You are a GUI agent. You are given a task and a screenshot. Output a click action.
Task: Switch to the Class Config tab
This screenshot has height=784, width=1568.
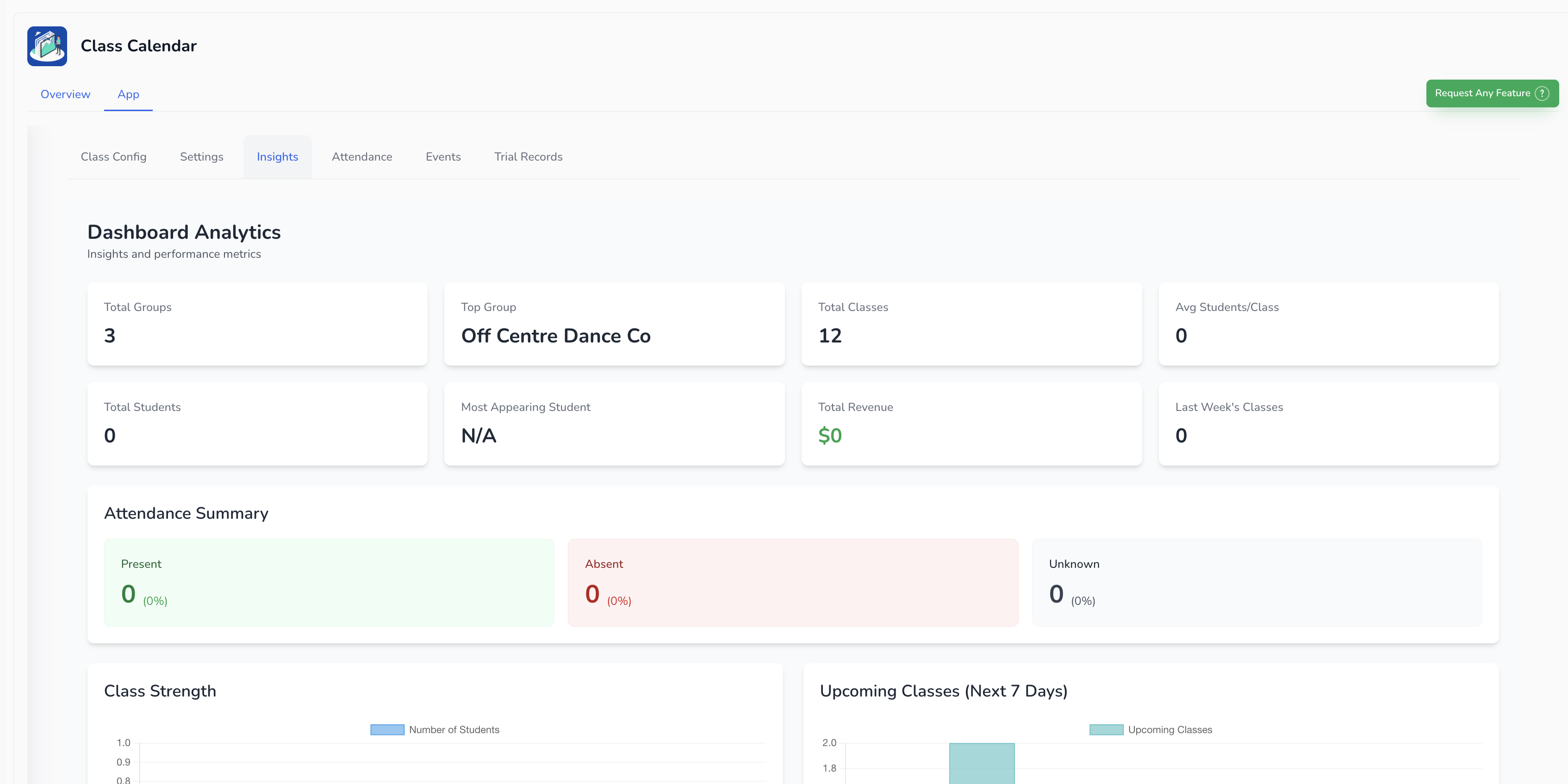(113, 157)
